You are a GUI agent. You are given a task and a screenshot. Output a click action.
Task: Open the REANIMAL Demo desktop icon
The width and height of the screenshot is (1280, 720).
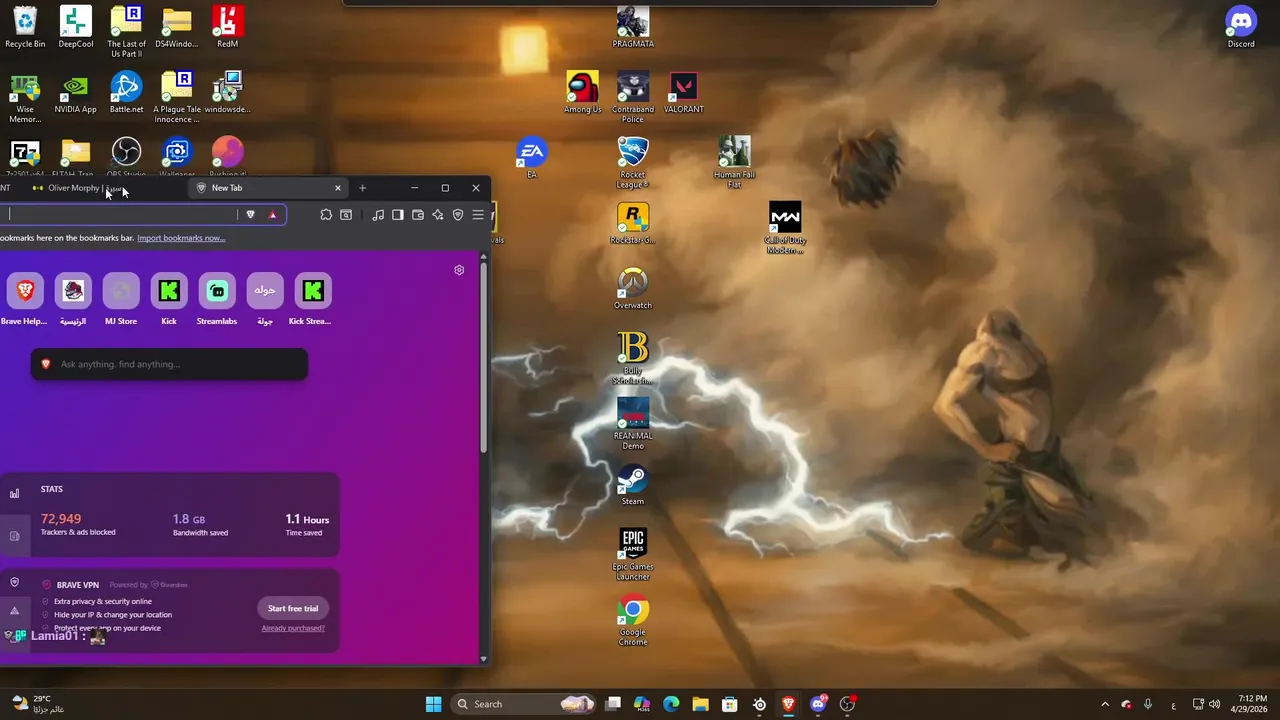[633, 424]
